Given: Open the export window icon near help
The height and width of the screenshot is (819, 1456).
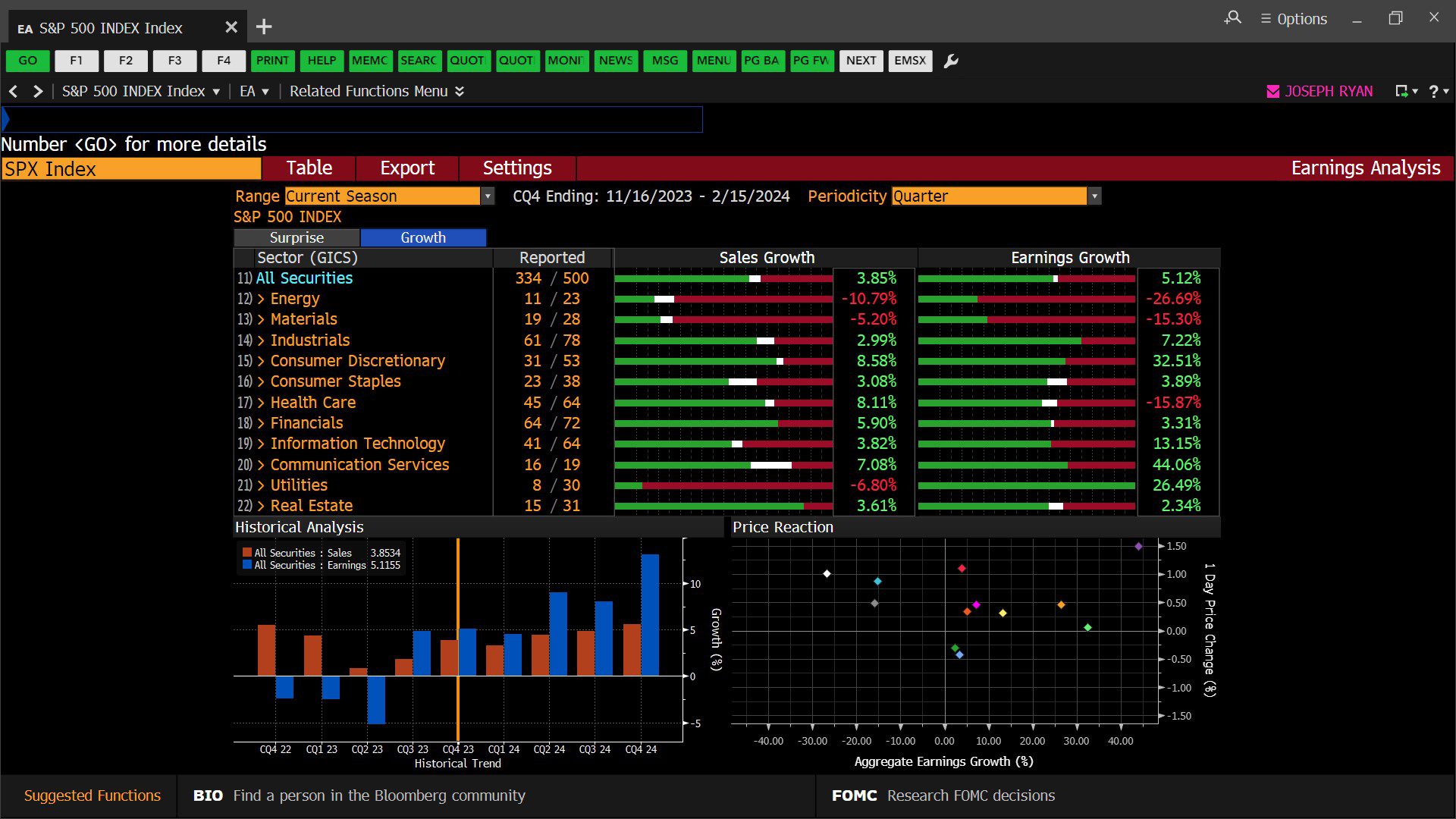Looking at the screenshot, I should (1402, 91).
